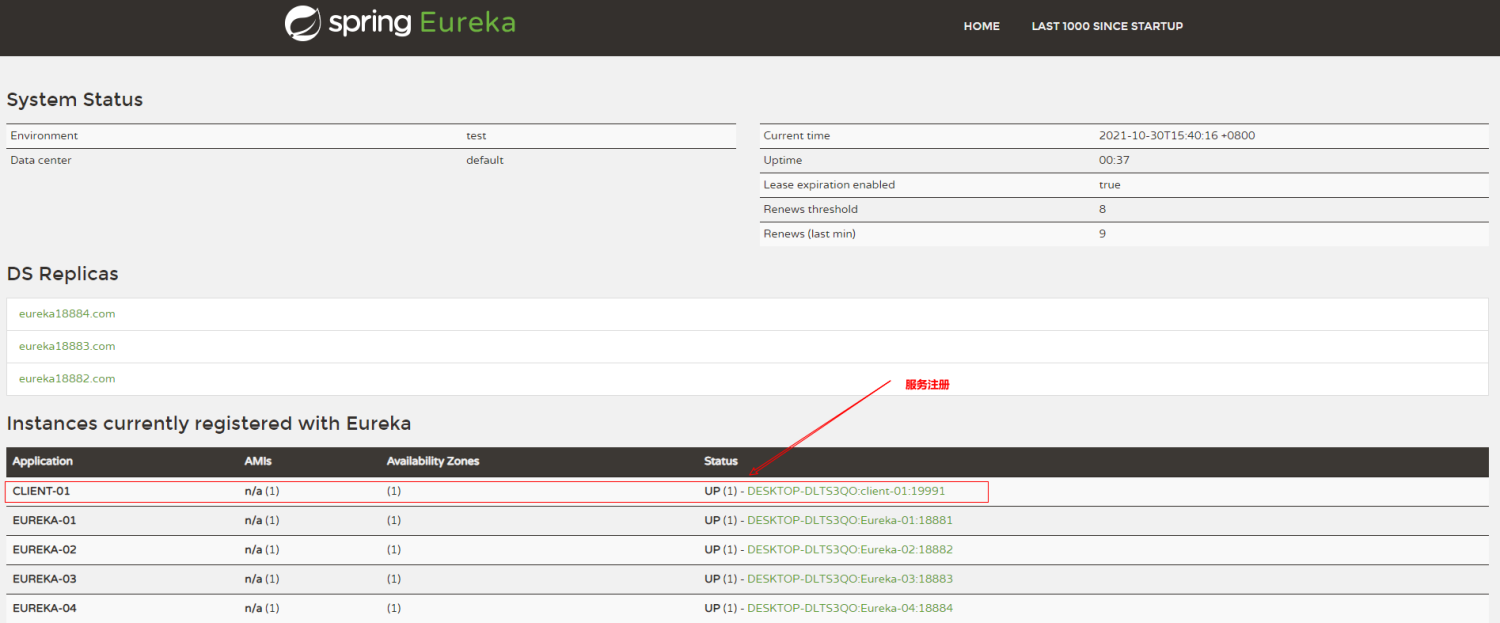This screenshot has width=1500, height=623.
Task: Click the Application column header
Action: 43,461
